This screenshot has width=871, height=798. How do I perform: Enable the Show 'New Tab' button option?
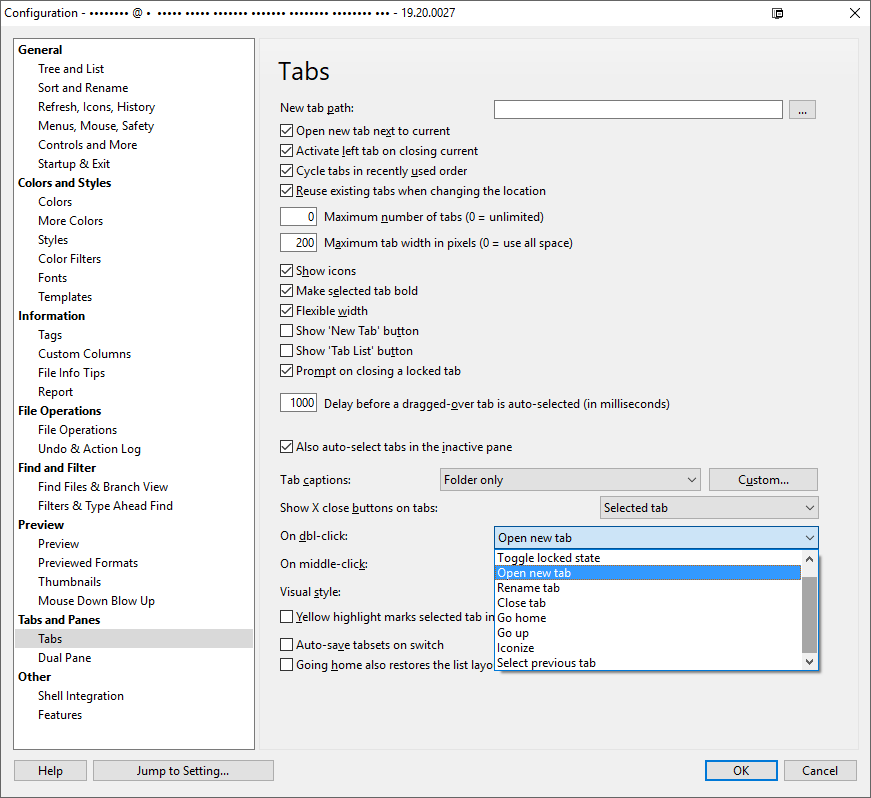point(286,330)
